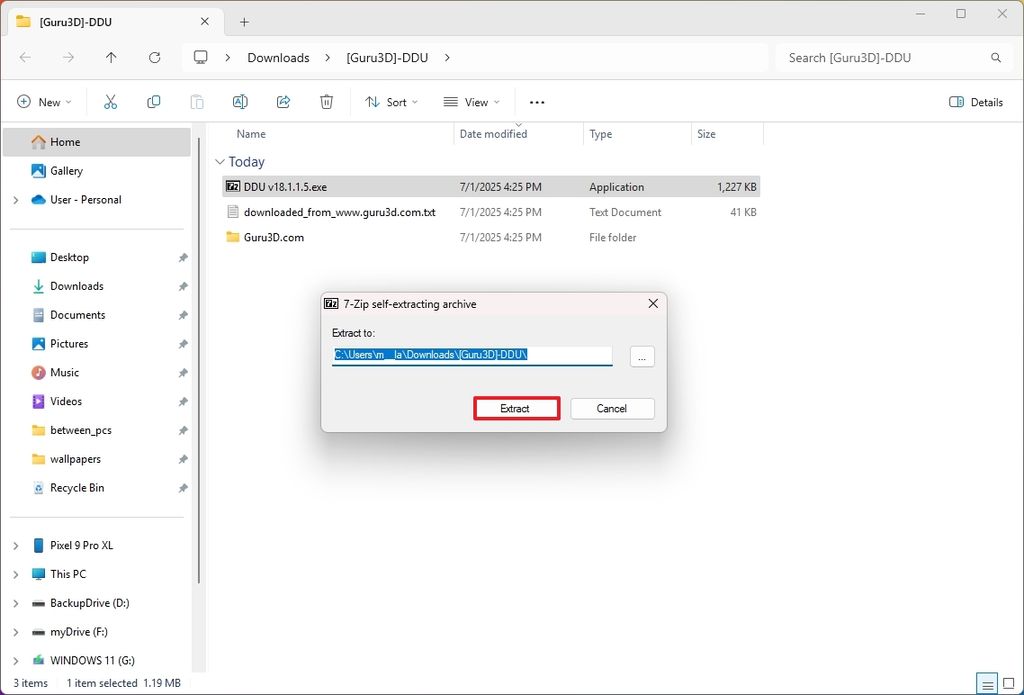Open the New dropdown menu
1024x695 pixels.
tap(44, 102)
